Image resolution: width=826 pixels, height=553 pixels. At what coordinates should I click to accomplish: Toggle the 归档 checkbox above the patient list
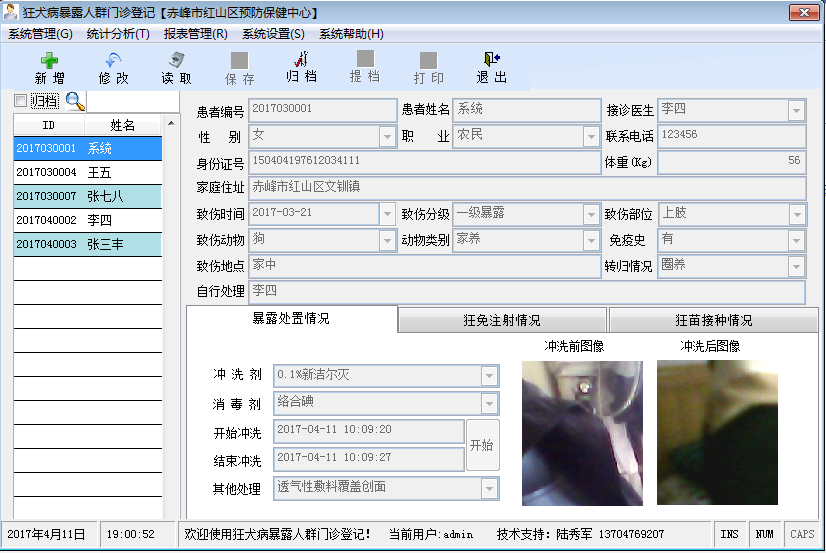click(20, 101)
